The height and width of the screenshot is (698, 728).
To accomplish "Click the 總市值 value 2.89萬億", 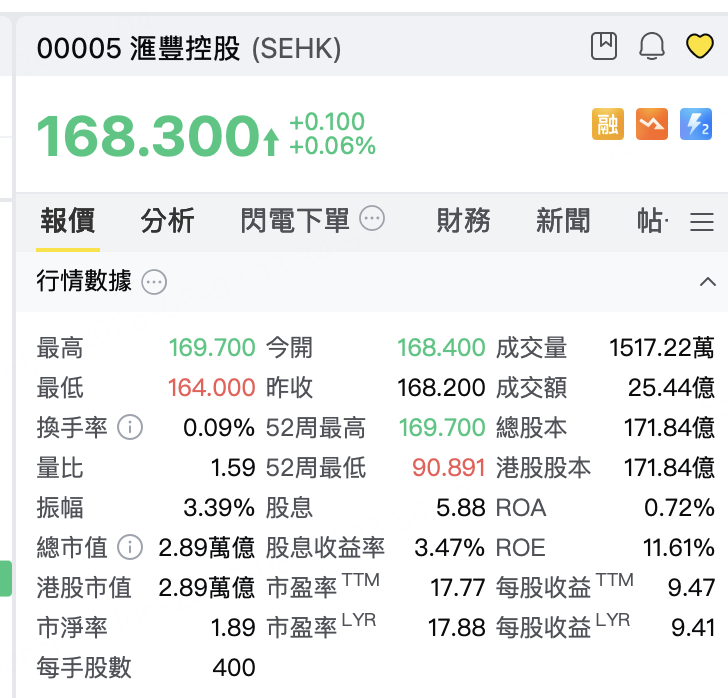I will tap(207, 547).
